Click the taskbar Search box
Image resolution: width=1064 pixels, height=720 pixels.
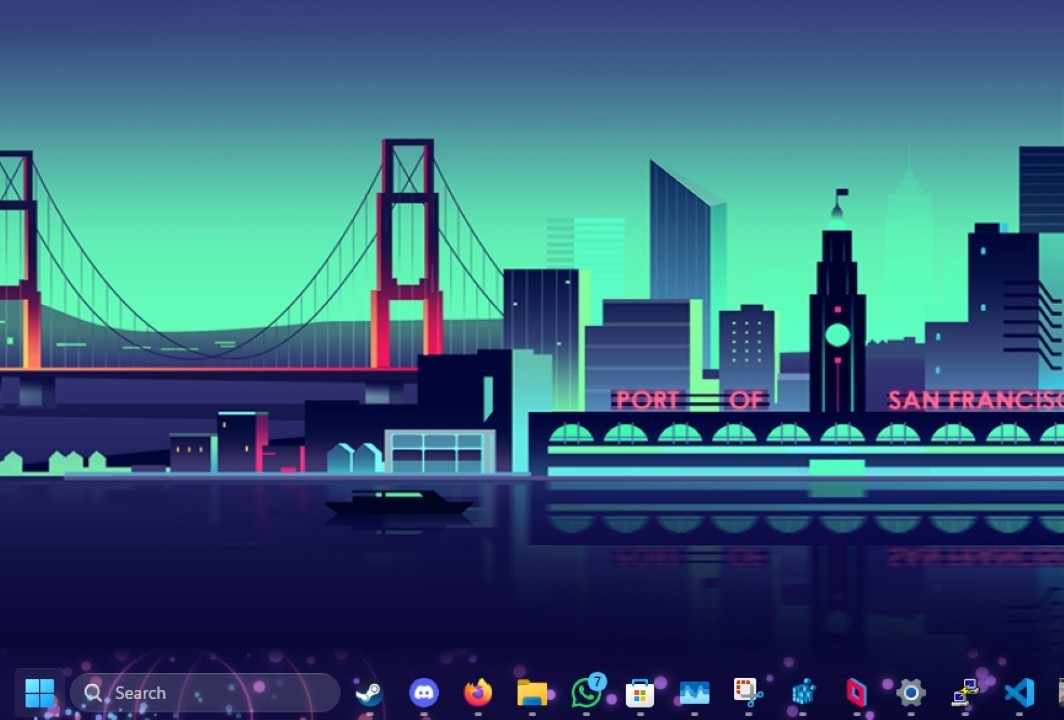(x=205, y=693)
